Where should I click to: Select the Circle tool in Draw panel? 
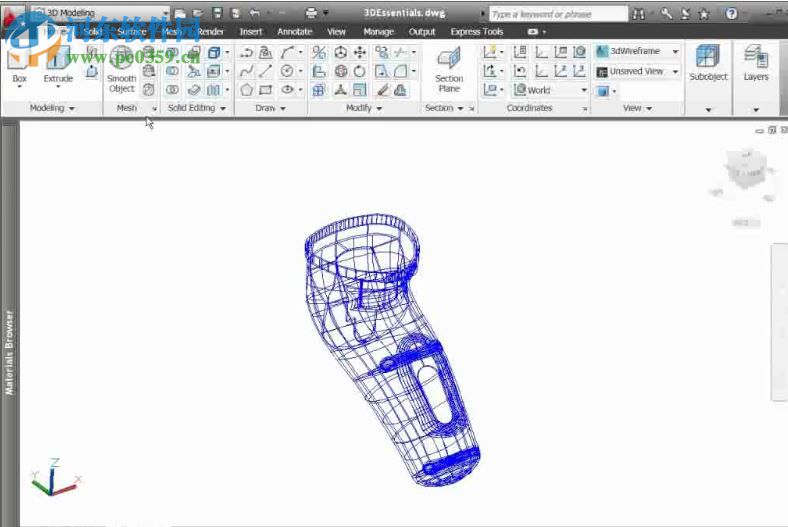287,71
